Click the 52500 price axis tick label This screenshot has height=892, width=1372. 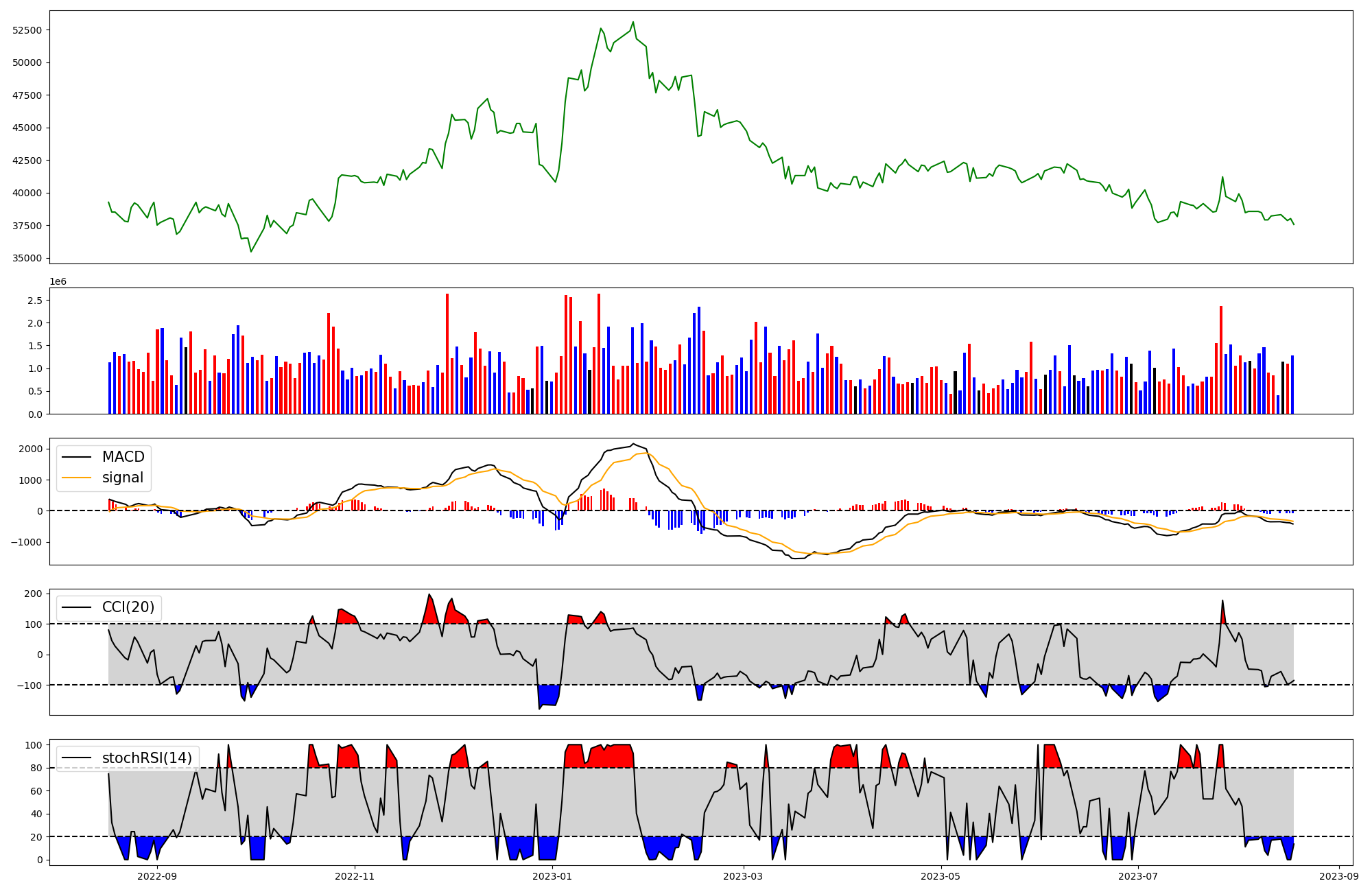coord(27,30)
